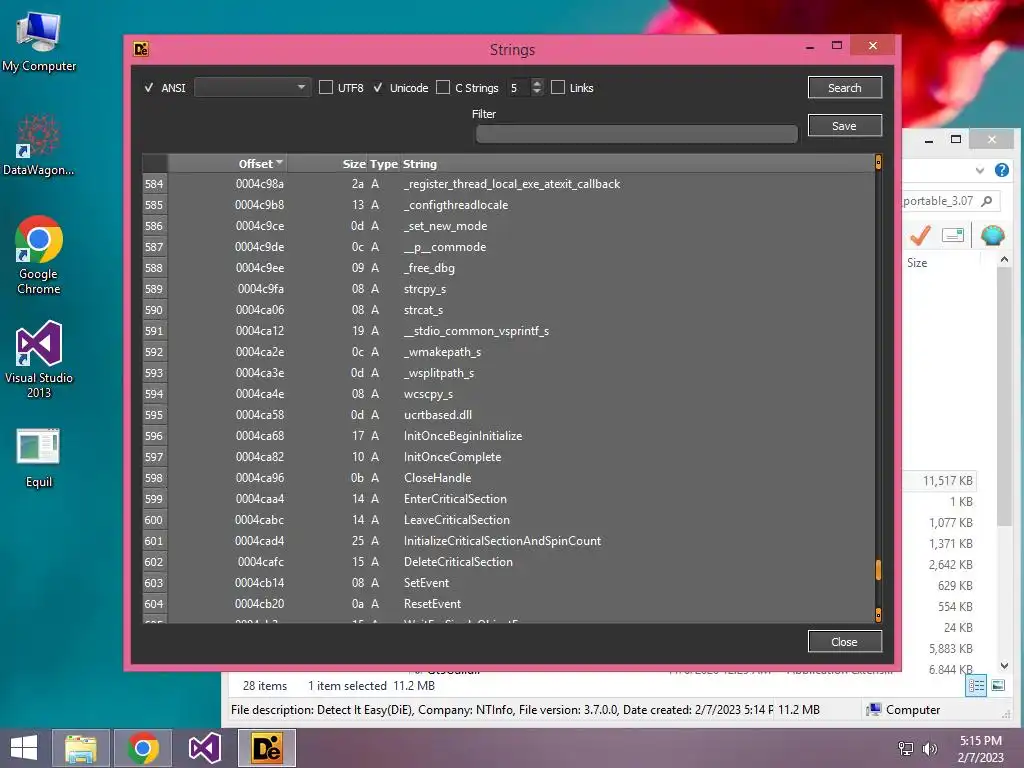Click the Search button
The height and width of the screenshot is (768, 1024).
[x=844, y=88]
